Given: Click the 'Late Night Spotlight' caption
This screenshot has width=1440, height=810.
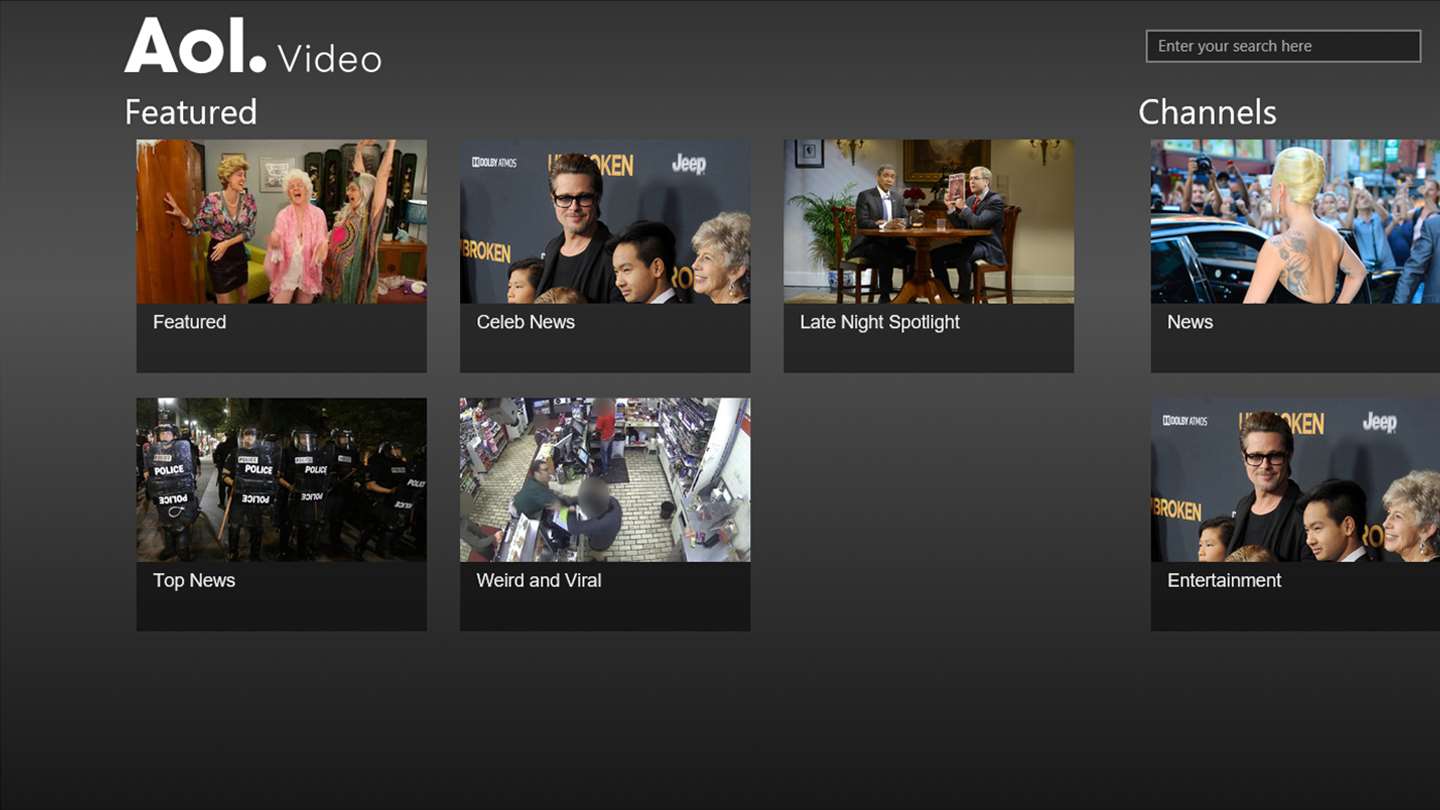Looking at the screenshot, I should coord(880,322).
